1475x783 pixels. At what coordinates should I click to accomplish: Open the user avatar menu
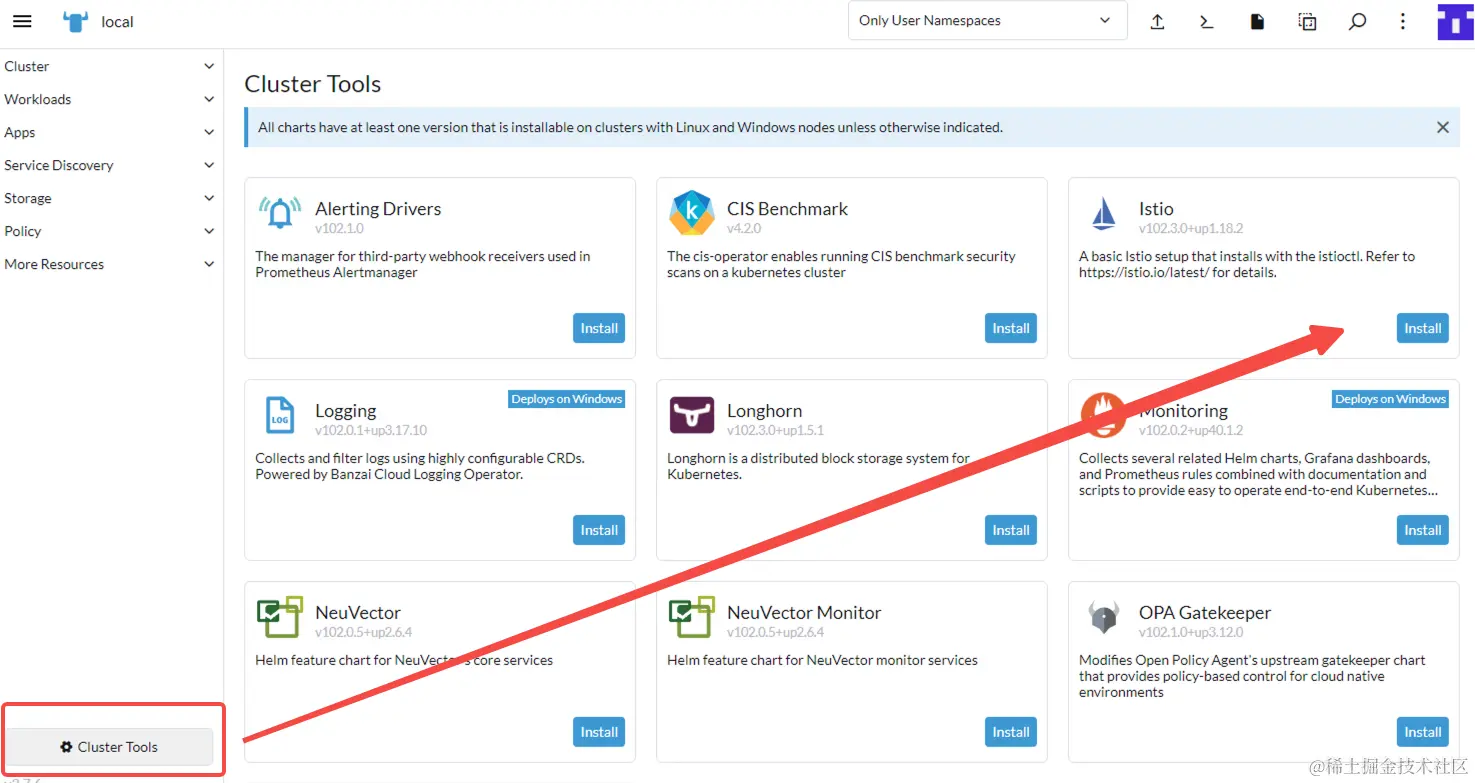pyautogui.click(x=1455, y=21)
